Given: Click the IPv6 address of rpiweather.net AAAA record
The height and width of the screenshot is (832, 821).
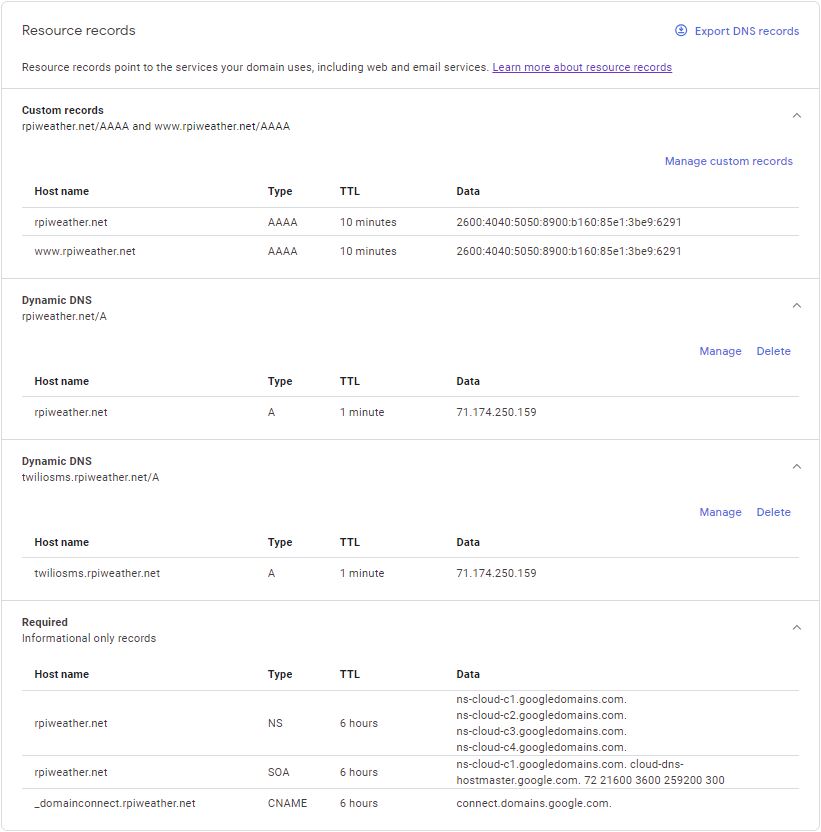Looking at the screenshot, I should (x=568, y=222).
